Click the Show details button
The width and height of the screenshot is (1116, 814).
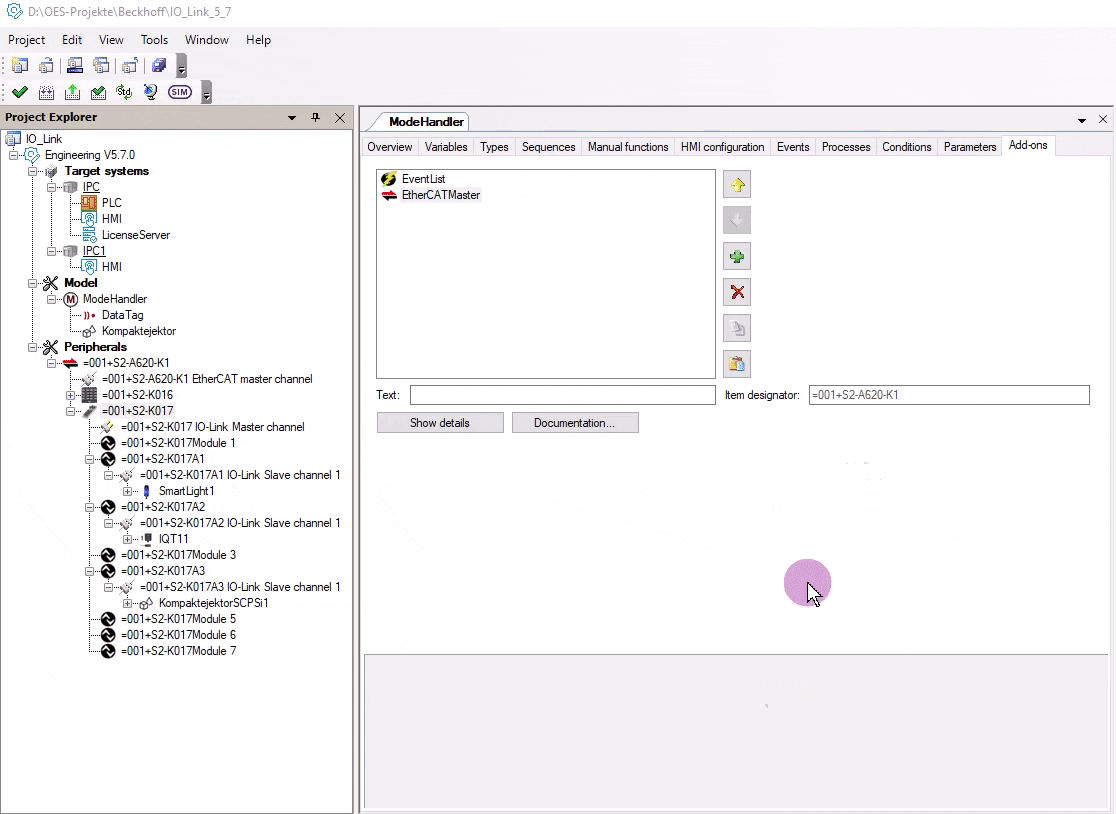click(439, 423)
